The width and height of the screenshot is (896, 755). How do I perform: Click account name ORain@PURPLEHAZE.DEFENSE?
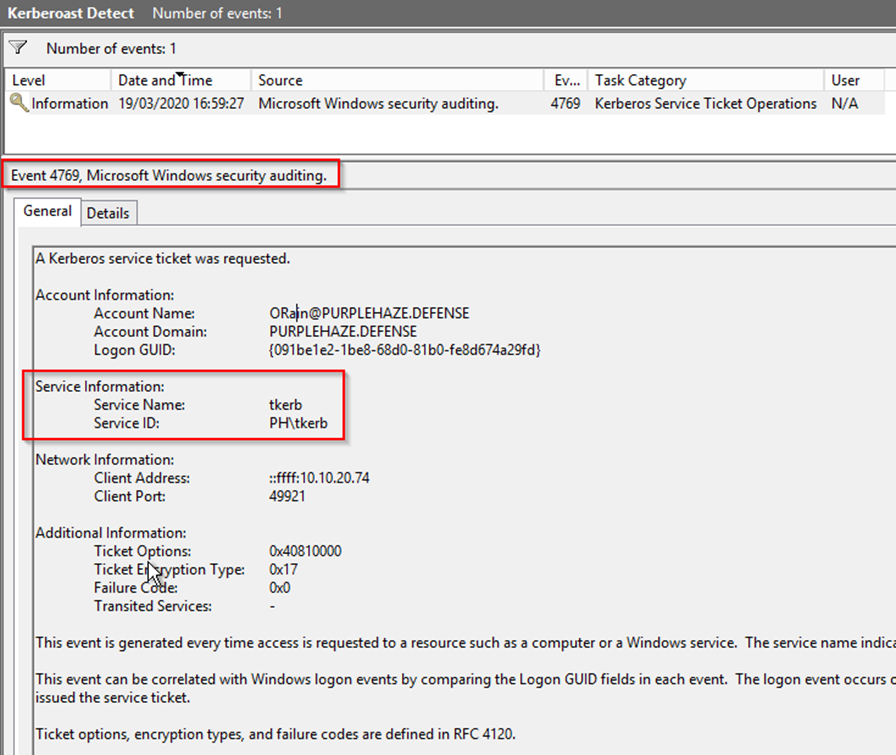tap(369, 313)
